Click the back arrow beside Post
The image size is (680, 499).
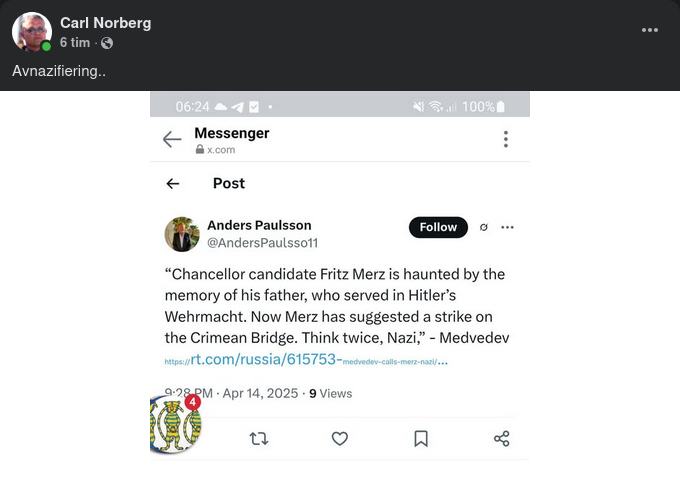coord(173,184)
